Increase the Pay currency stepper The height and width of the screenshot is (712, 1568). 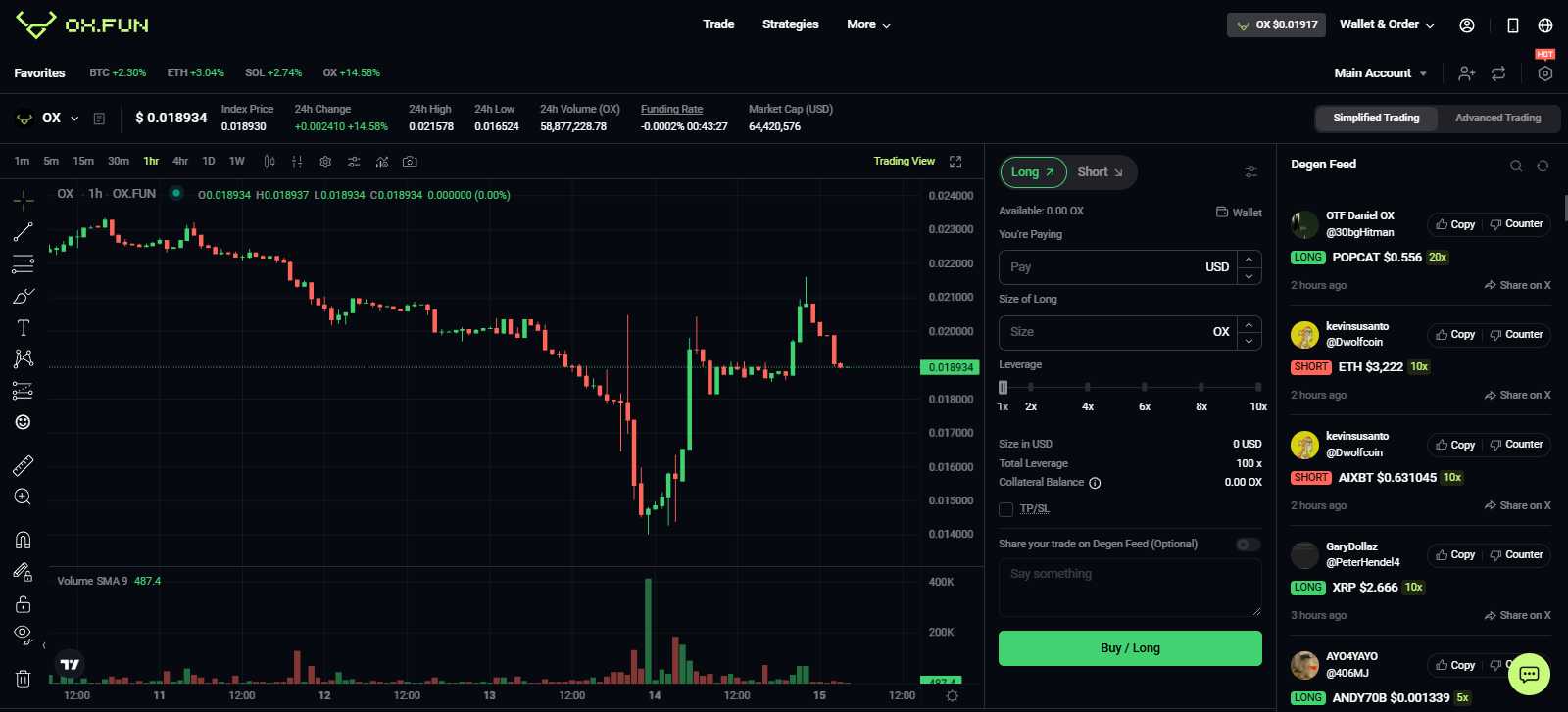tap(1249, 259)
